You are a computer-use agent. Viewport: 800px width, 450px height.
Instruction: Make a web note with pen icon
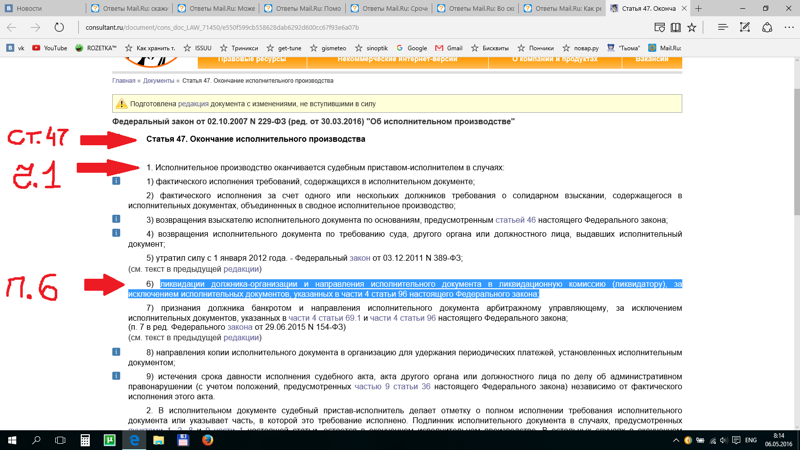(745, 28)
